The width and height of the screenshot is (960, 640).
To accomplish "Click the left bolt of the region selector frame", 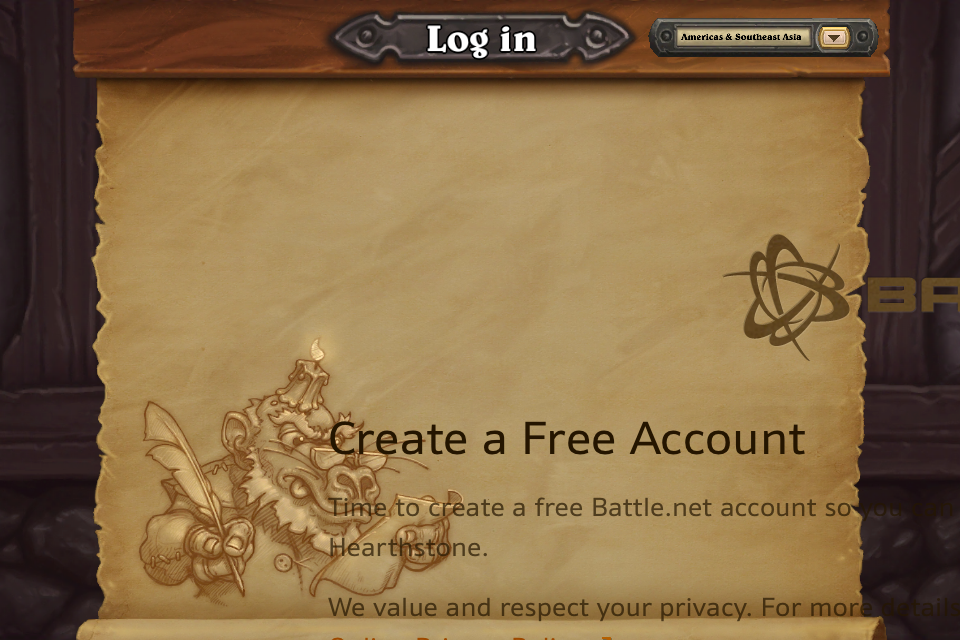I will [665, 36].
